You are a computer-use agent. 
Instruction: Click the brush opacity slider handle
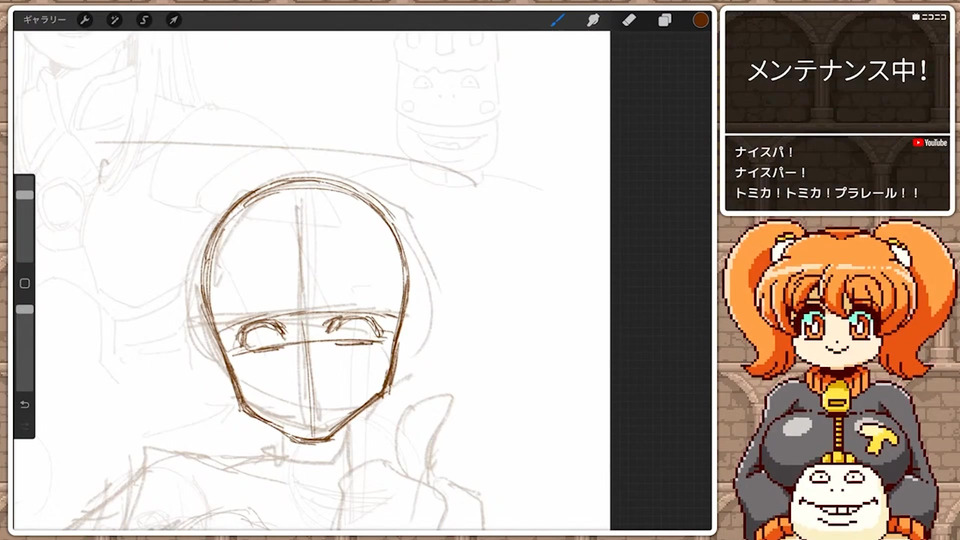point(25,310)
